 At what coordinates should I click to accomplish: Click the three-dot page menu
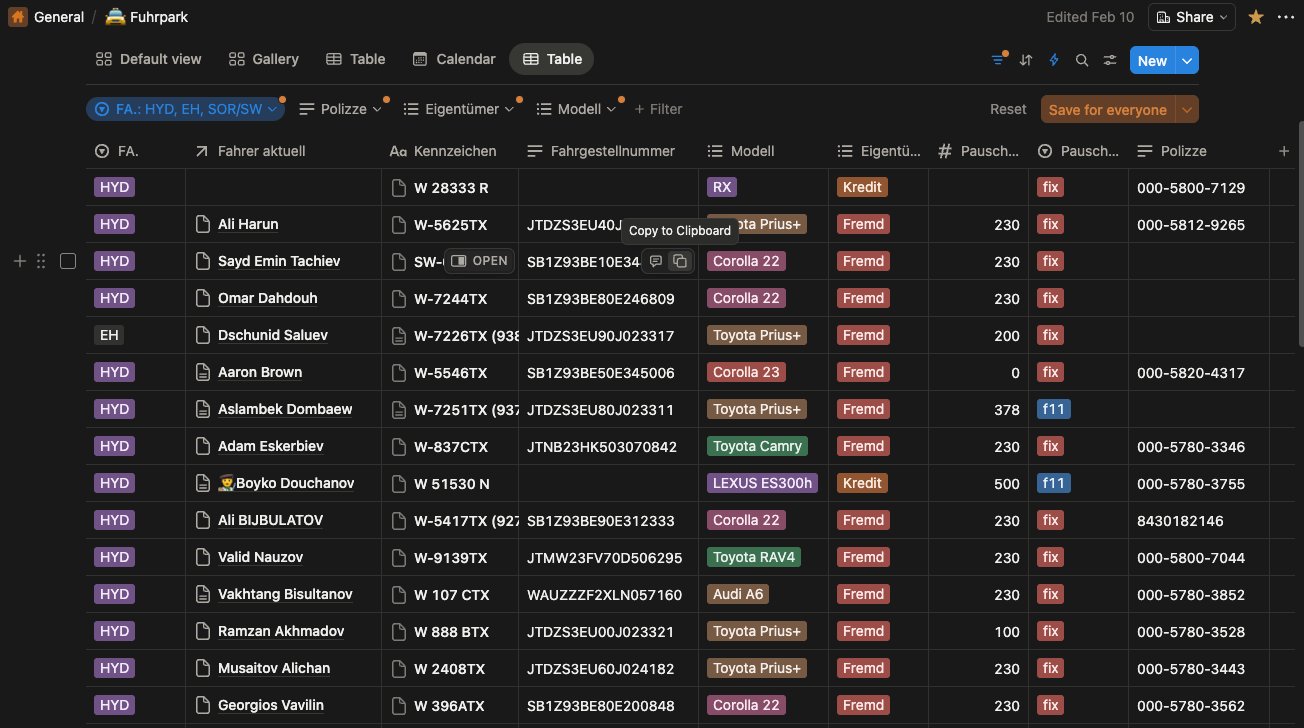pyautogui.click(x=1284, y=17)
